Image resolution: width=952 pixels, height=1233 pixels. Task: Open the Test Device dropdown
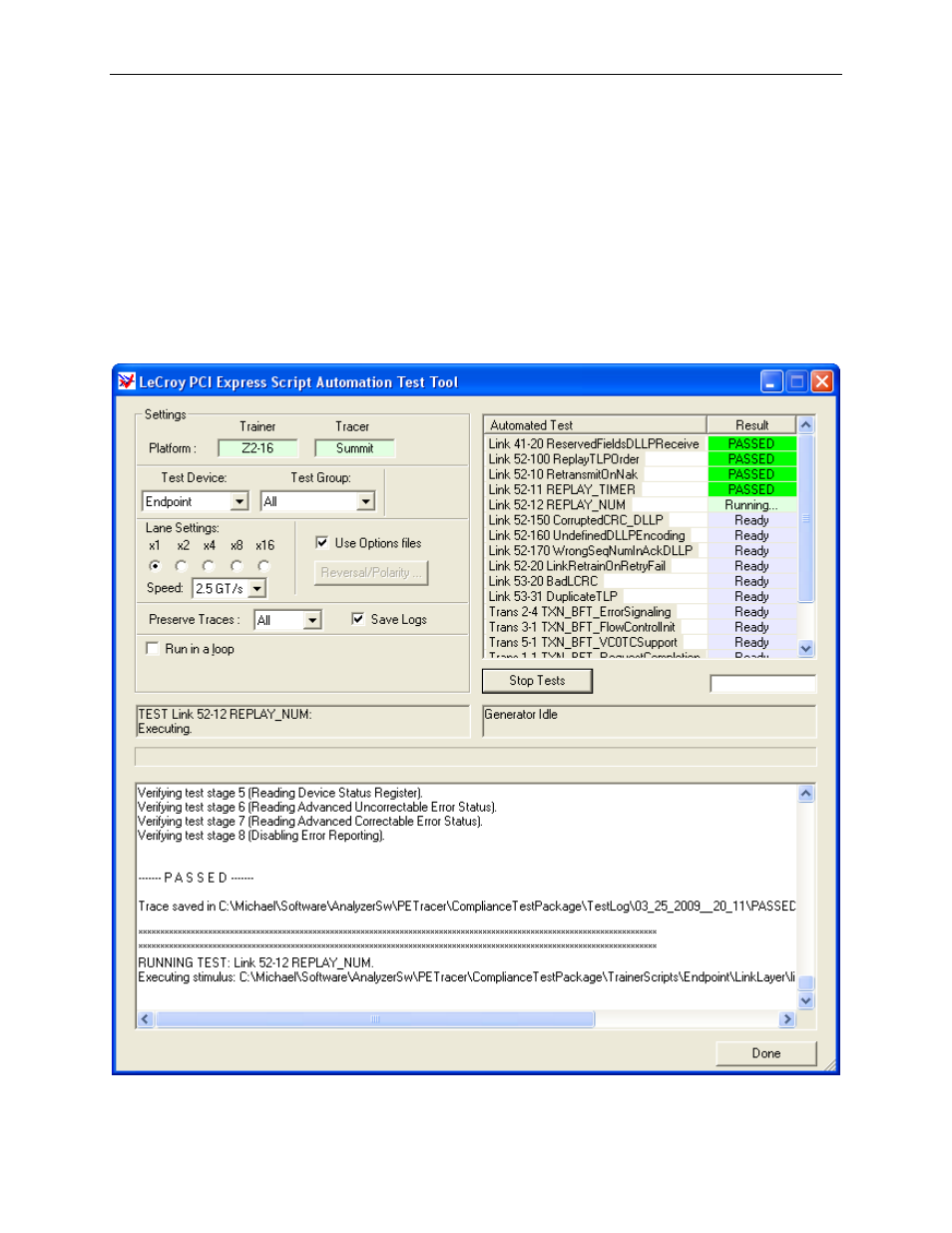pos(242,501)
